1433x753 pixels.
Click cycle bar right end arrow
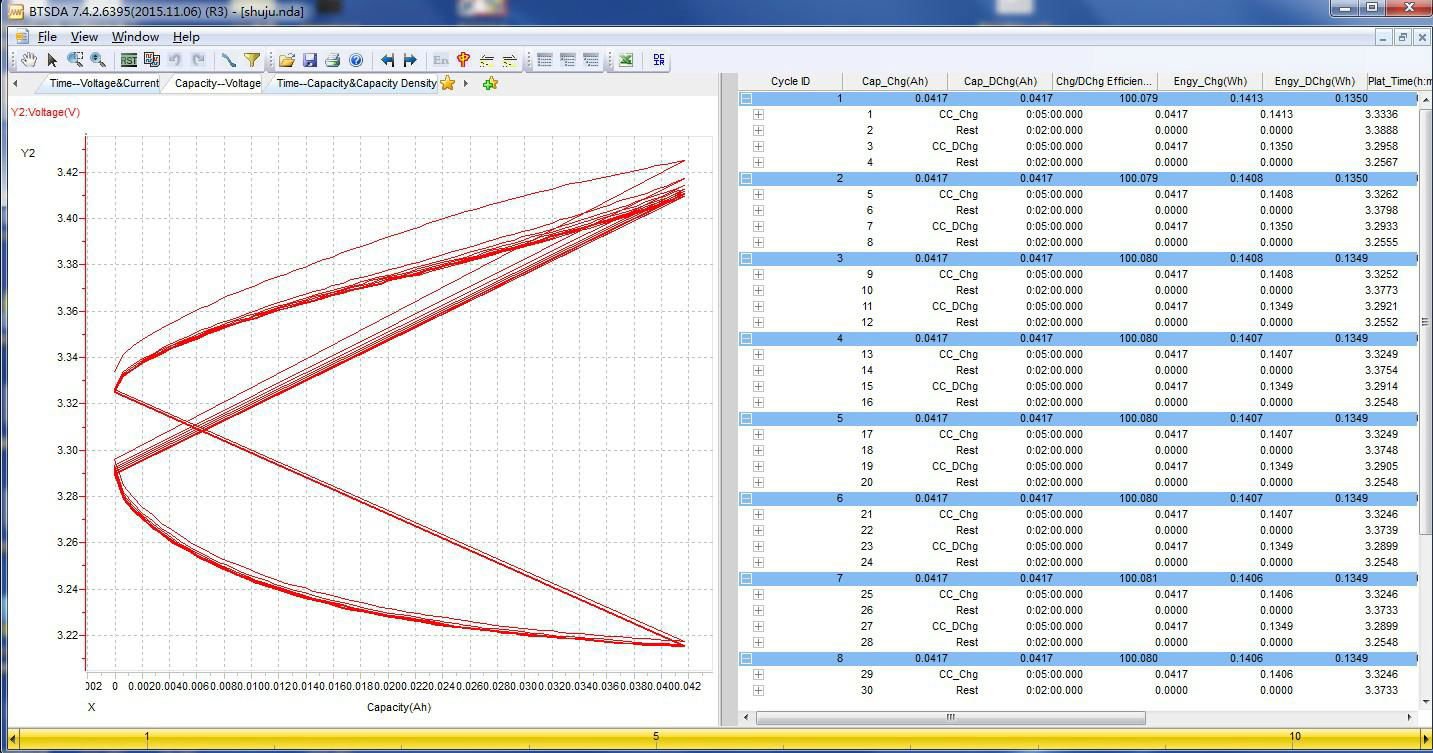(x=1427, y=738)
